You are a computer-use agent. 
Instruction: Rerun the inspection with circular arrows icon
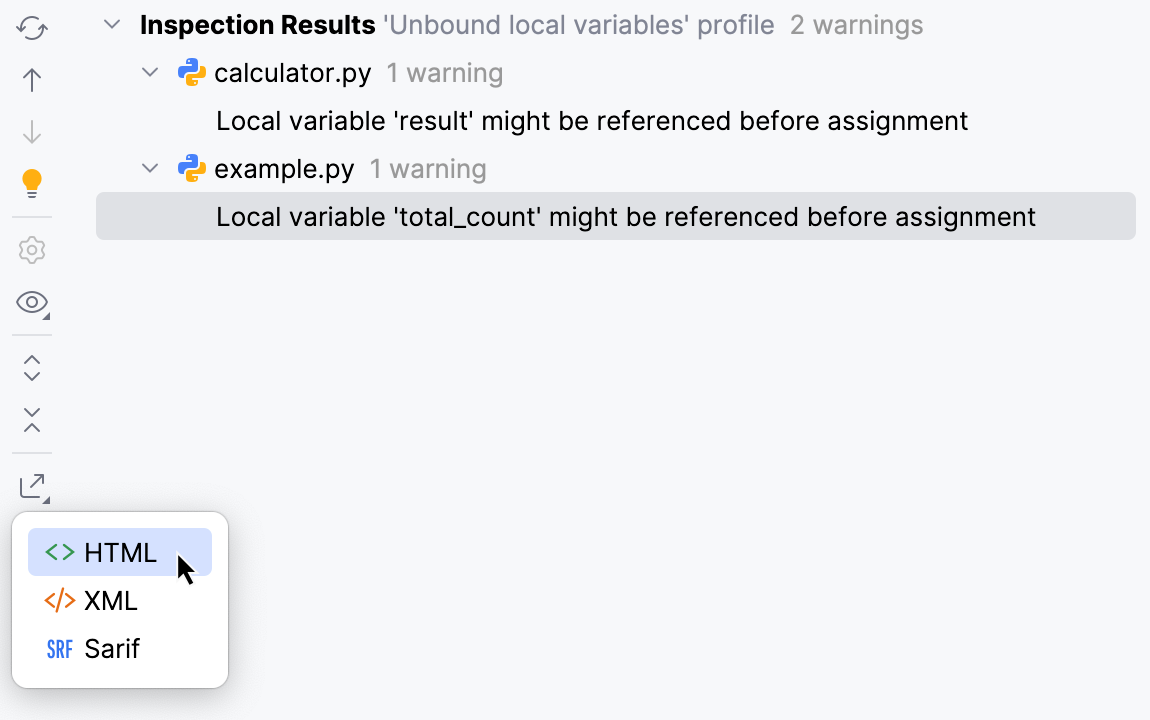[31, 28]
